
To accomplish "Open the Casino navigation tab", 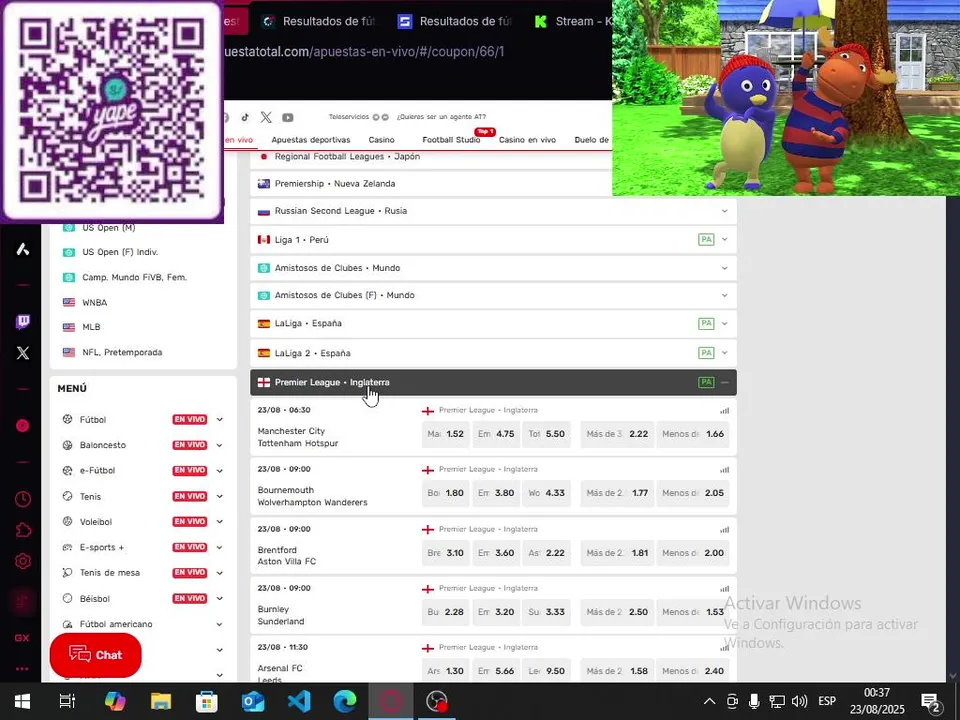I will point(381,140).
